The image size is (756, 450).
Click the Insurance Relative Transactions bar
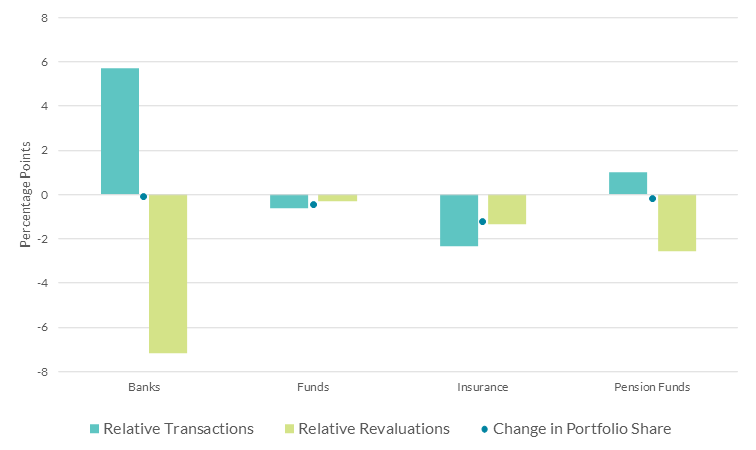pos(459,220)
